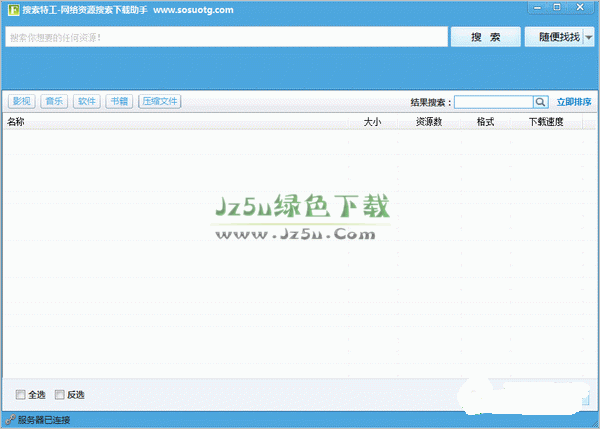Focus the main resource search box
The height and width of the screenshot is (429, 600).
pos(227,37)
